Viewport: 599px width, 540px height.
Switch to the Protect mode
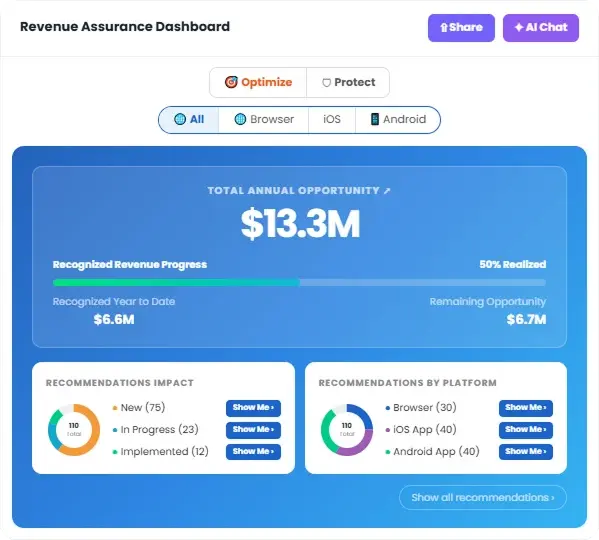[348, 82]
